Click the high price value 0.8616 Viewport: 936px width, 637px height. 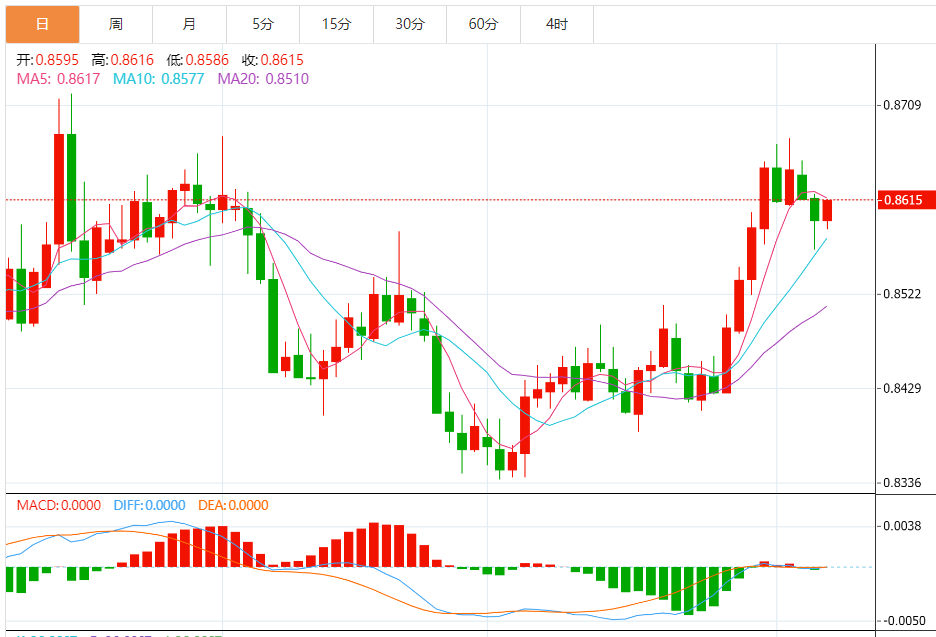pos(132,60)
